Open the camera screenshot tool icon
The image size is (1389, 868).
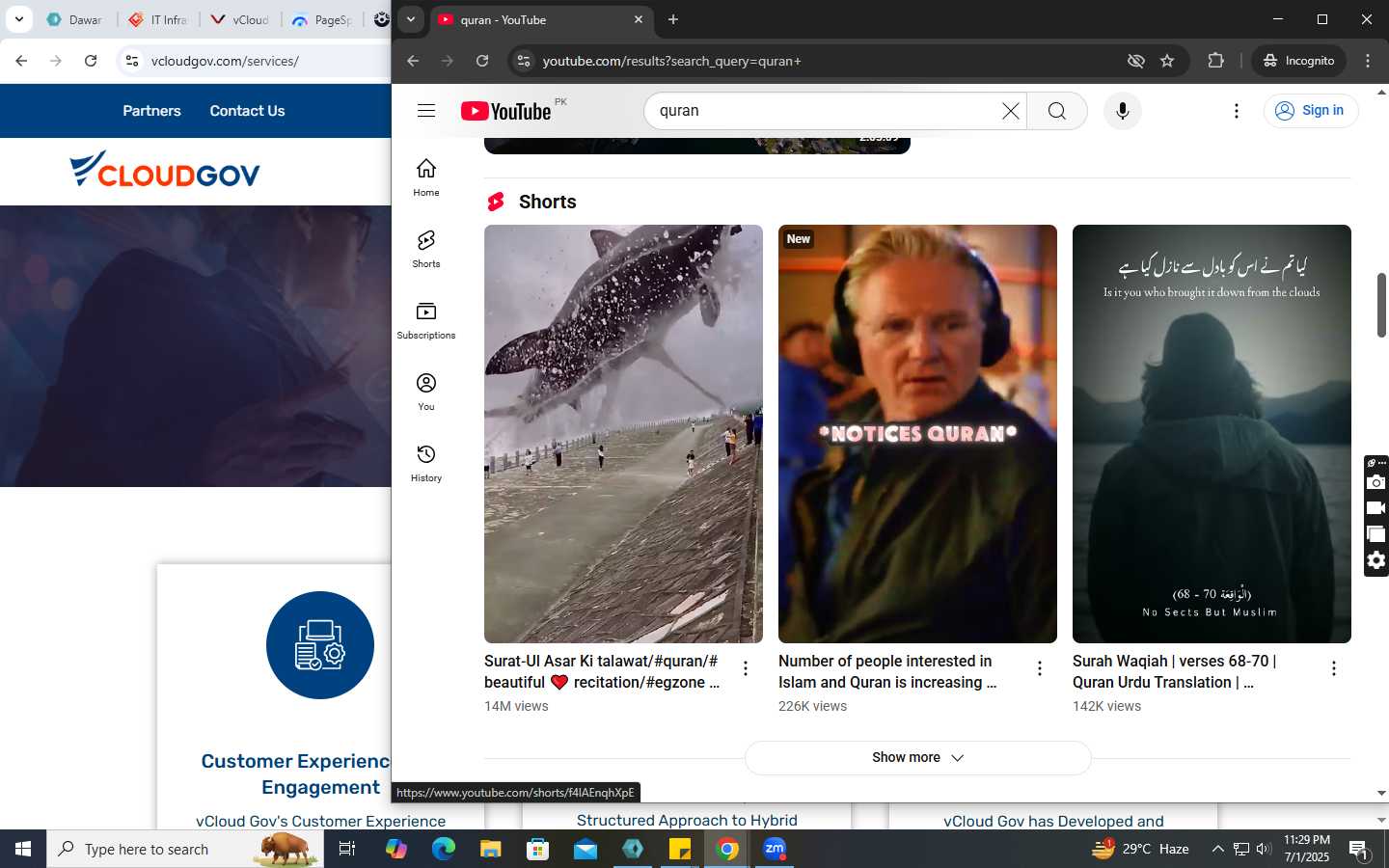pos(1376,482)
